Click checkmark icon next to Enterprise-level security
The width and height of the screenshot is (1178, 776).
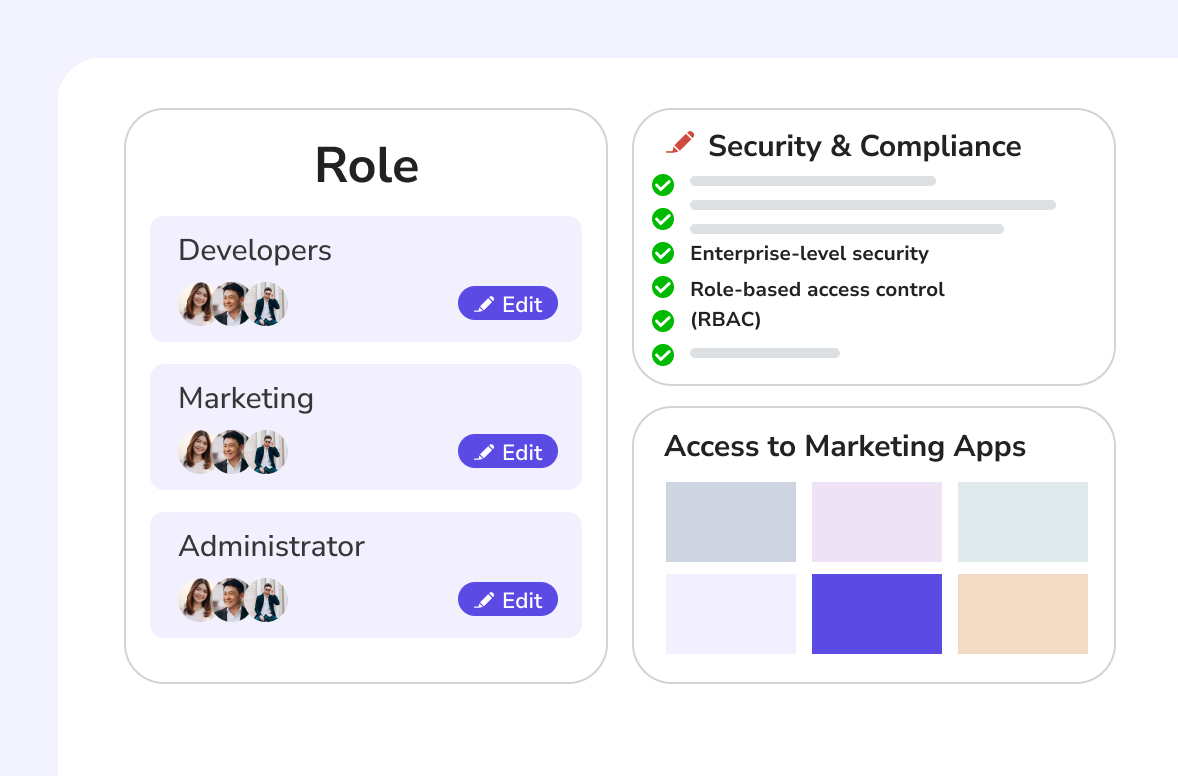coord(662,253)
